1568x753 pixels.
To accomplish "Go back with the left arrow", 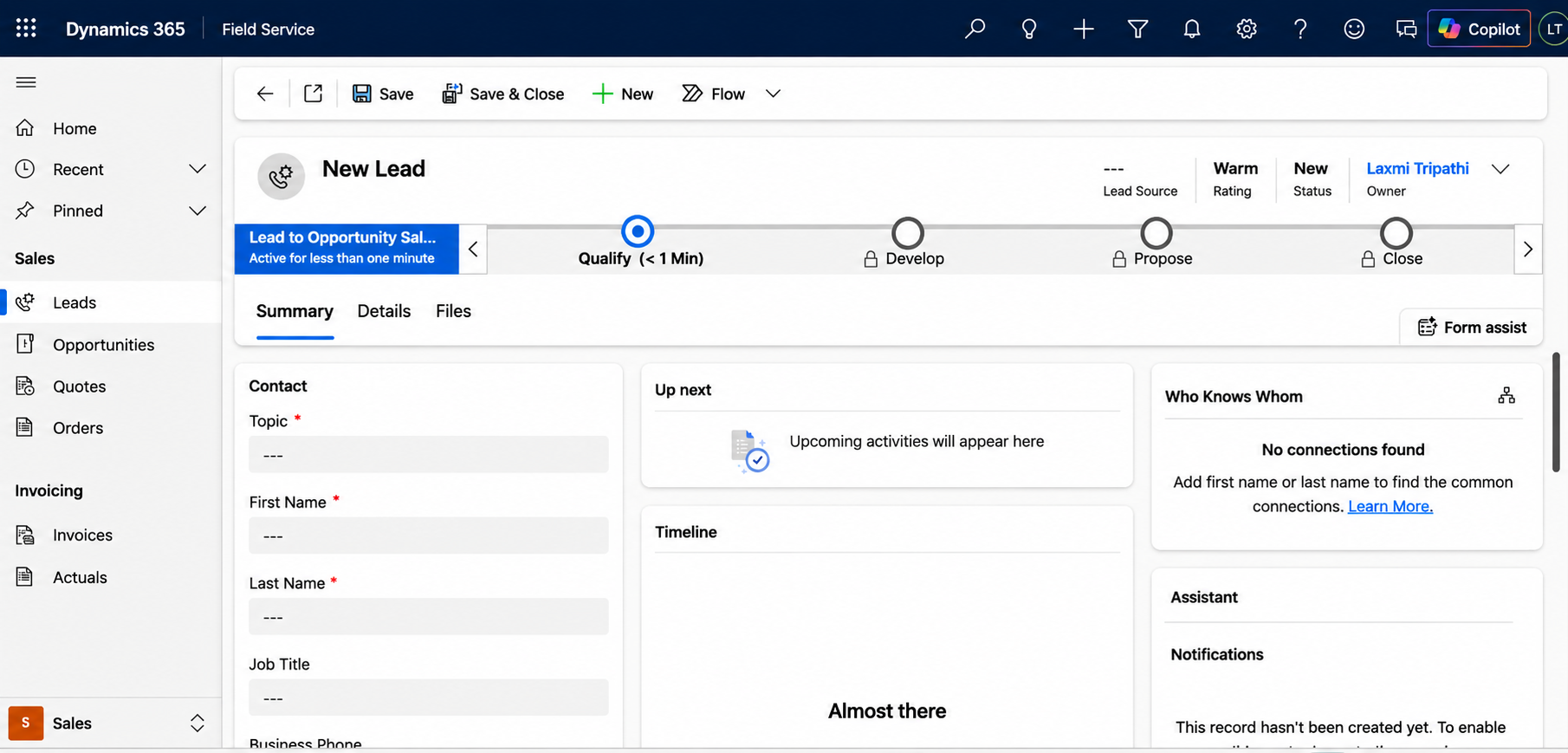I will click(x=265, y=94).
